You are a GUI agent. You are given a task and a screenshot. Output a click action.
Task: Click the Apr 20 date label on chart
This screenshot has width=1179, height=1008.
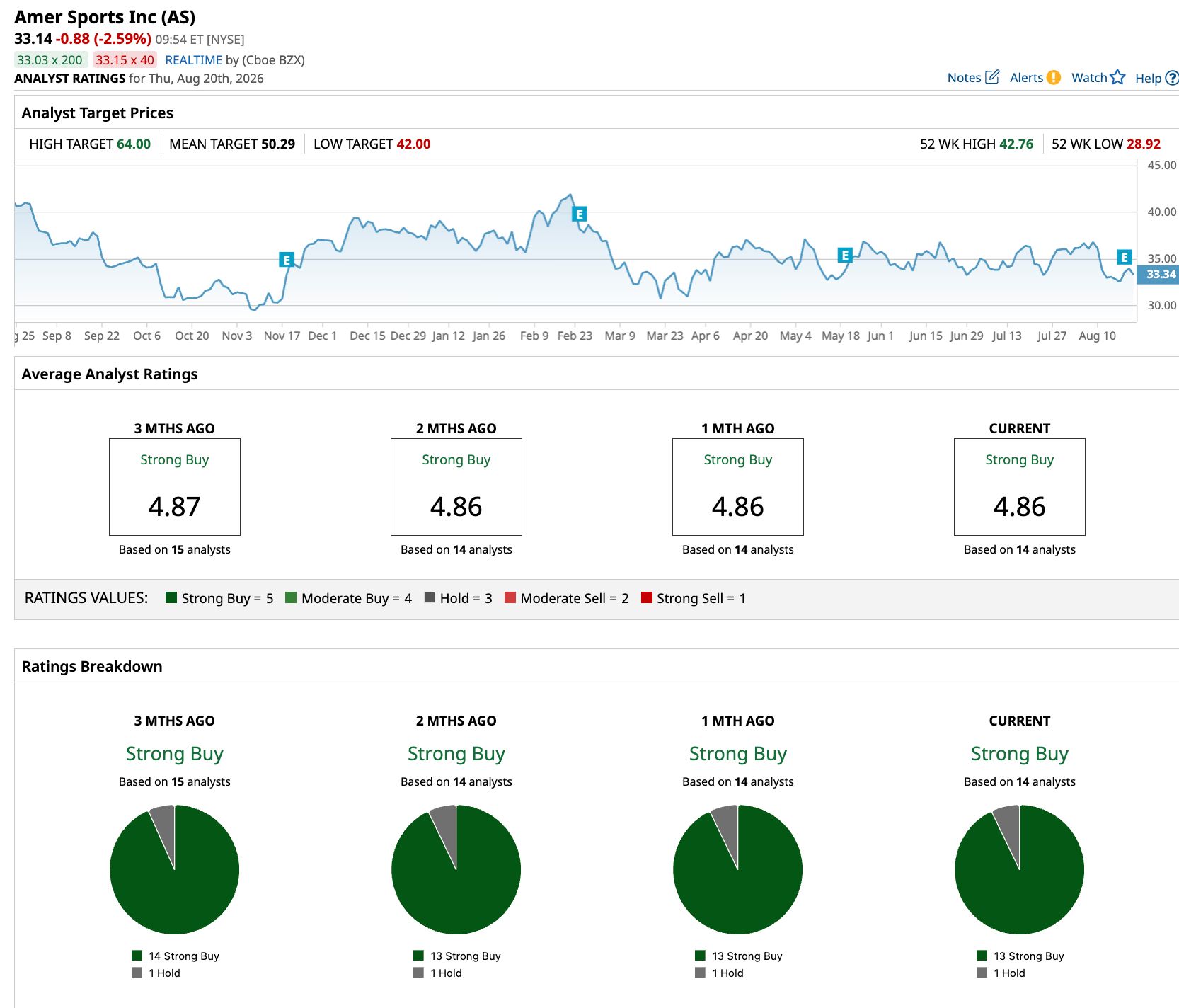tap(750, 336)
